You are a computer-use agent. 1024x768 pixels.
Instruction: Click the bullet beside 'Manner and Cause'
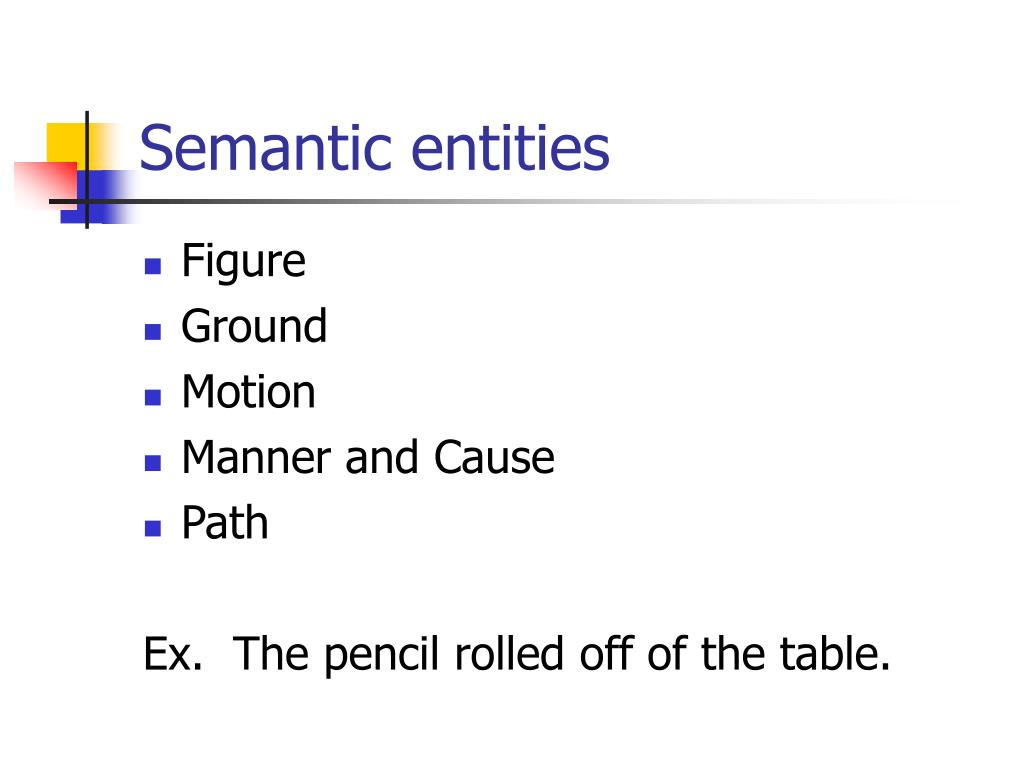pyautogui.click(x=153, y=463)
